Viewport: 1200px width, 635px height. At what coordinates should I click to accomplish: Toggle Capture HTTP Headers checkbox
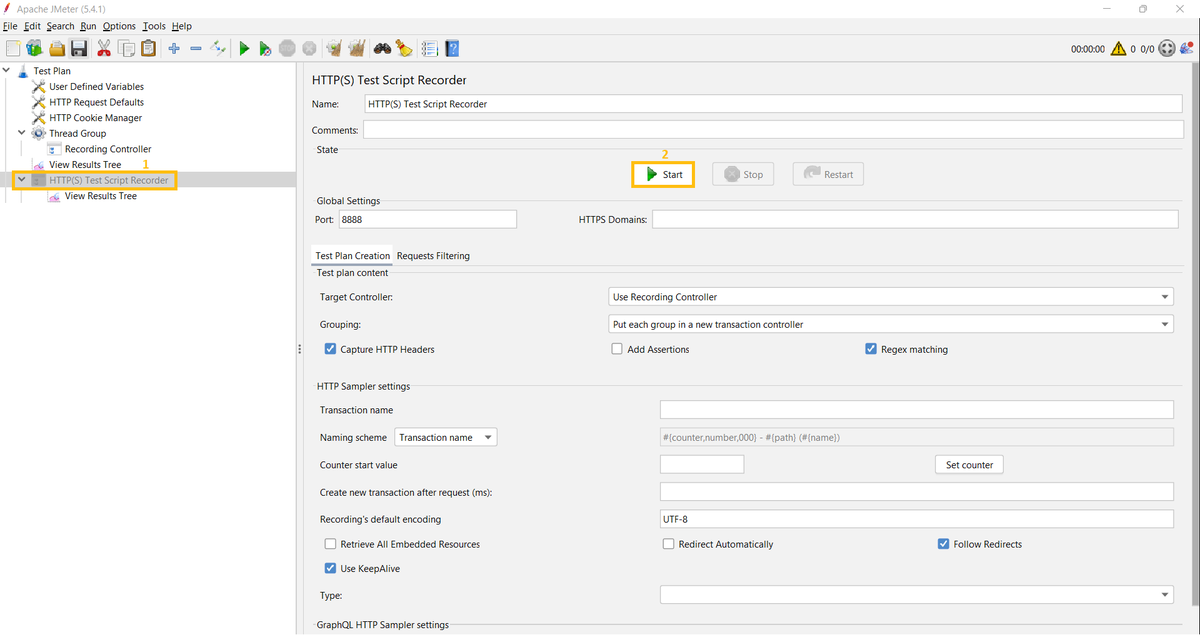click(x=331, y=349)
